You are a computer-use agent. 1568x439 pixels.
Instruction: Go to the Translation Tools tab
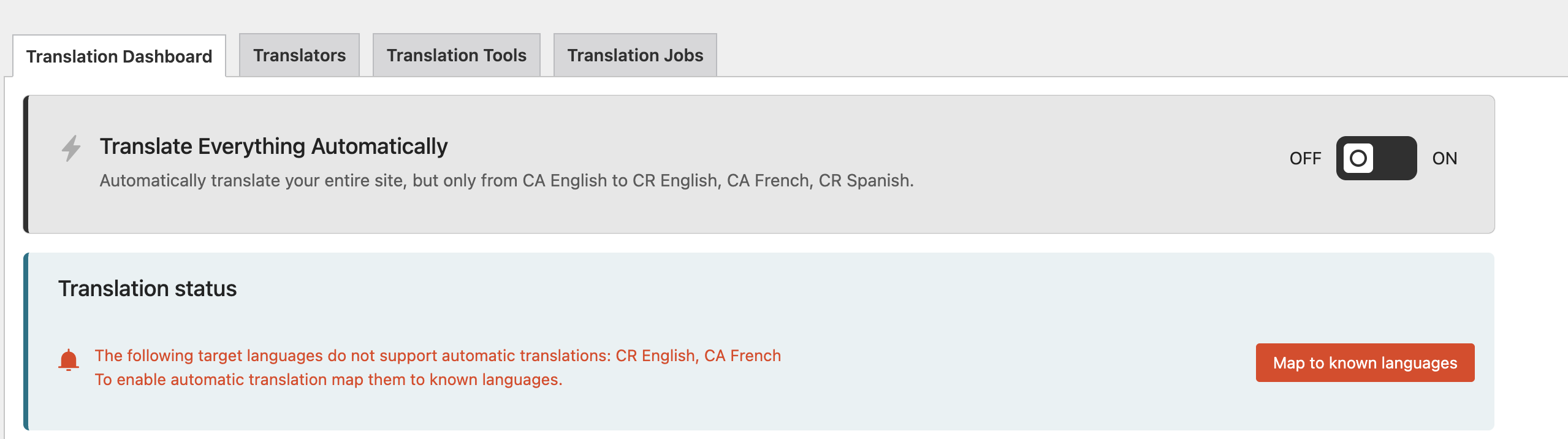pyautogui.click(x=456, y=55)
